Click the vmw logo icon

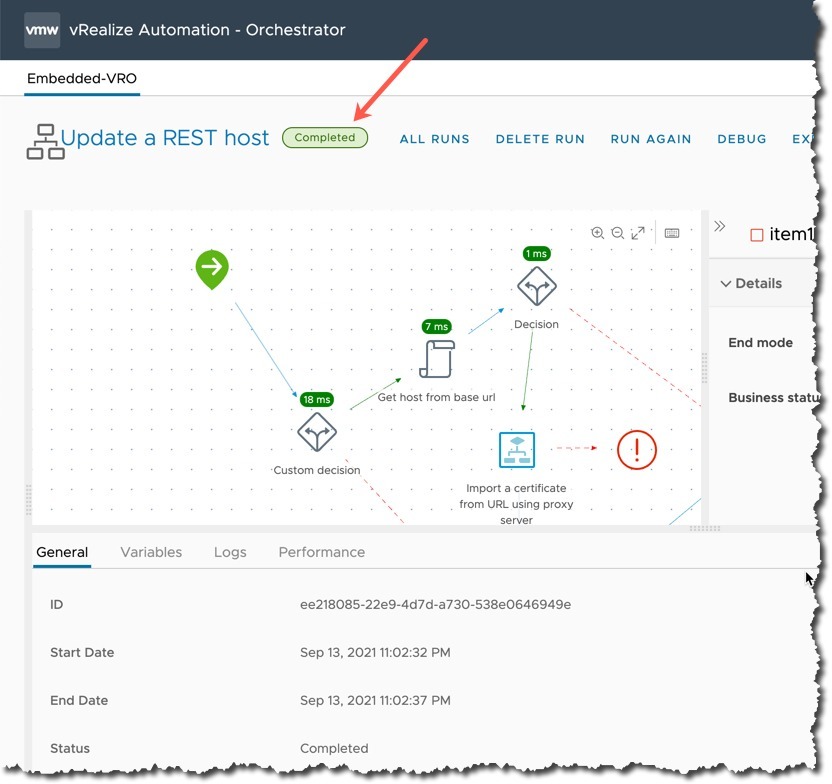pyautogui.click(x=42, y=30)
